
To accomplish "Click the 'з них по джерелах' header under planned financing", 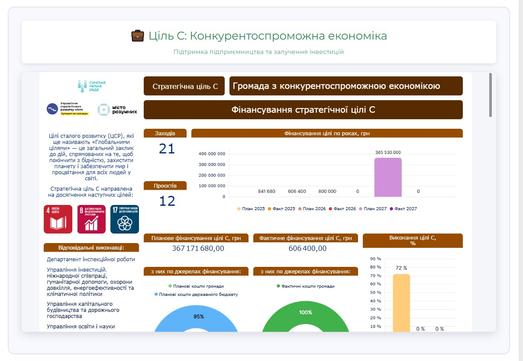I will (x=196, y=272).
